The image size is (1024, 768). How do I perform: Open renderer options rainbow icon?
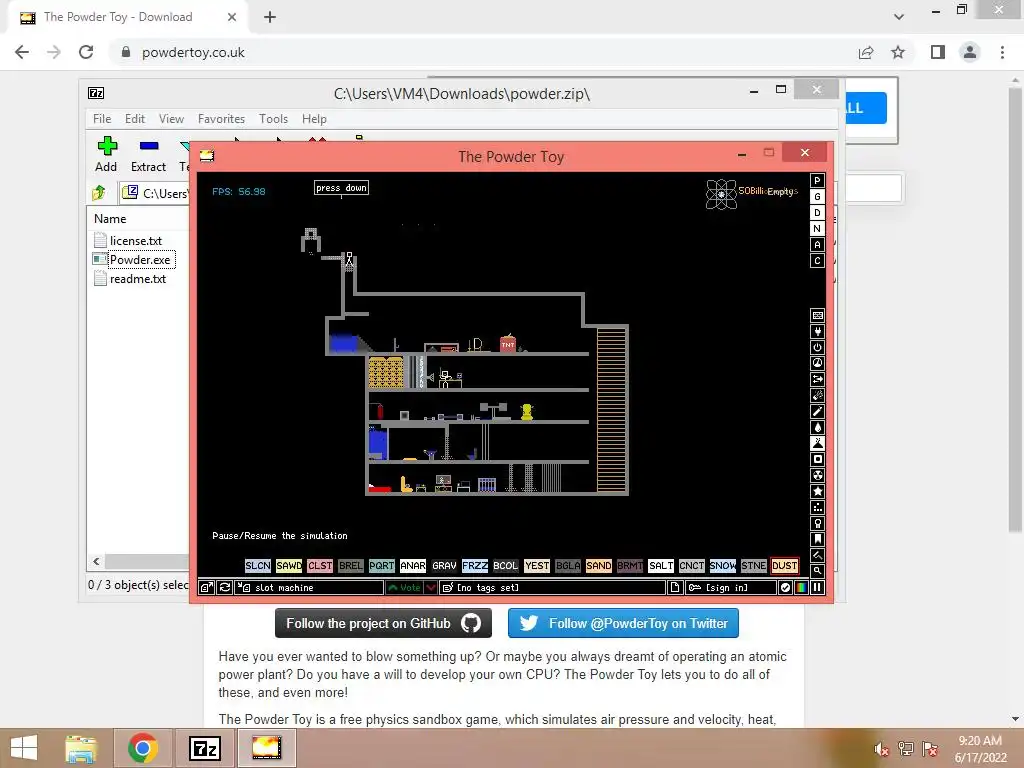(801, 588)
